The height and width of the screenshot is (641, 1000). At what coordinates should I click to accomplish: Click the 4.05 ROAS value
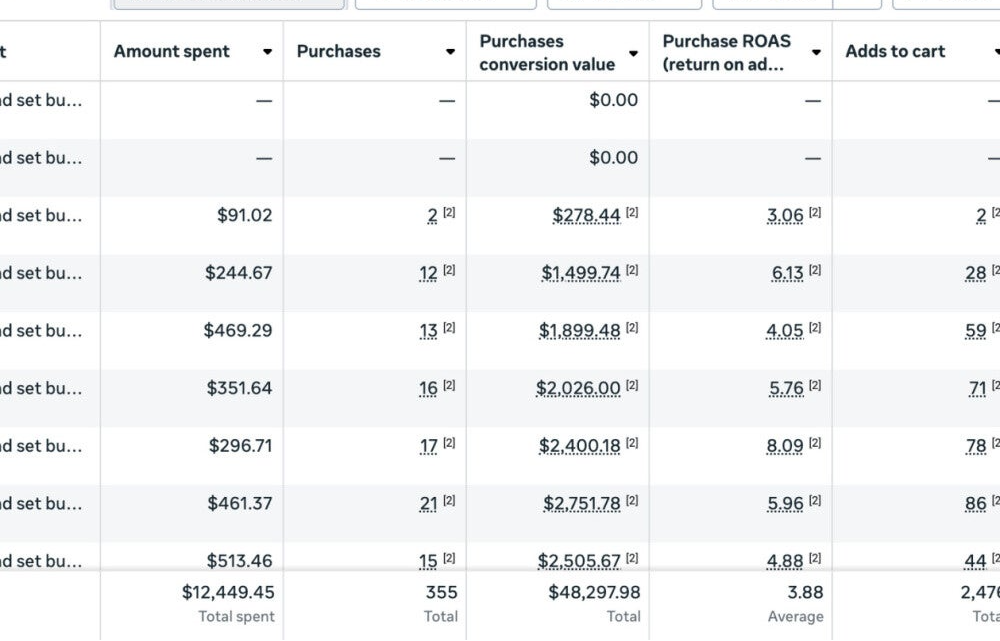pyautogui.click(x=785, y=331)
